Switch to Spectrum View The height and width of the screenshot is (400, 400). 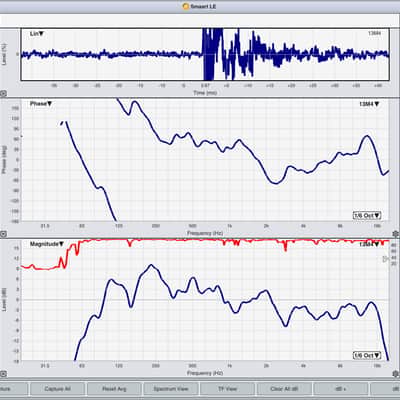point(171,389)
